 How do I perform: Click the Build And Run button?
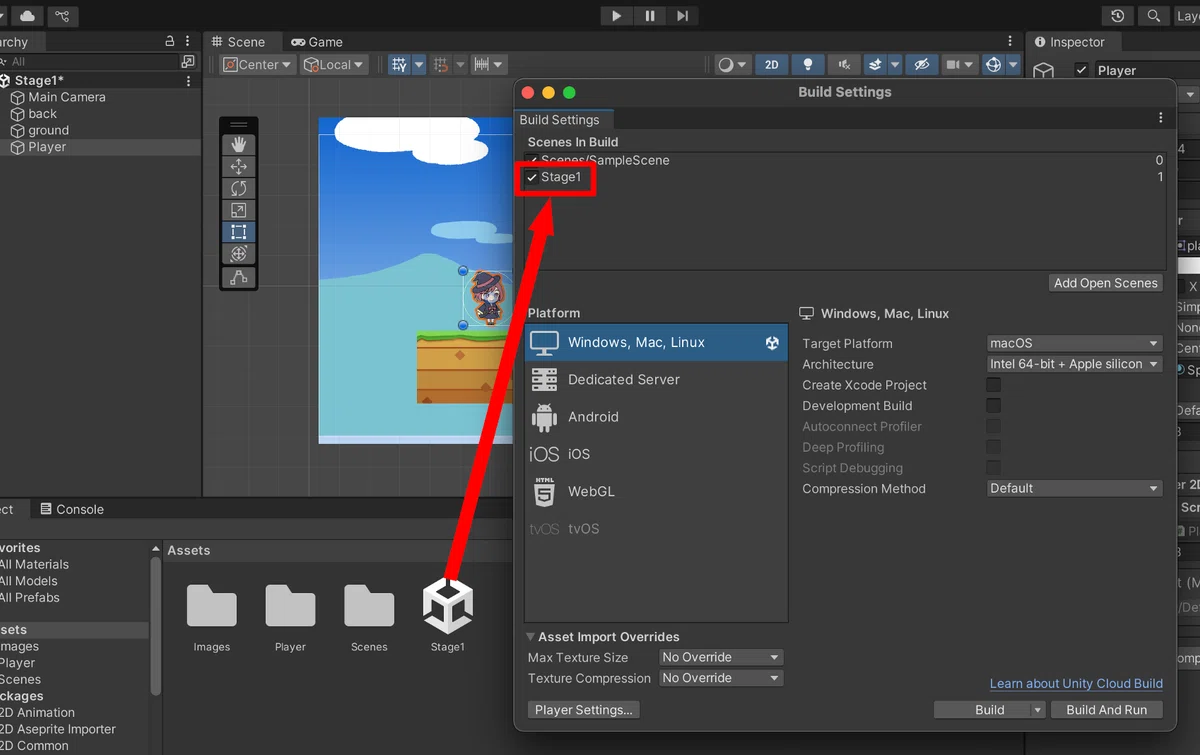tap(1107, 710)
